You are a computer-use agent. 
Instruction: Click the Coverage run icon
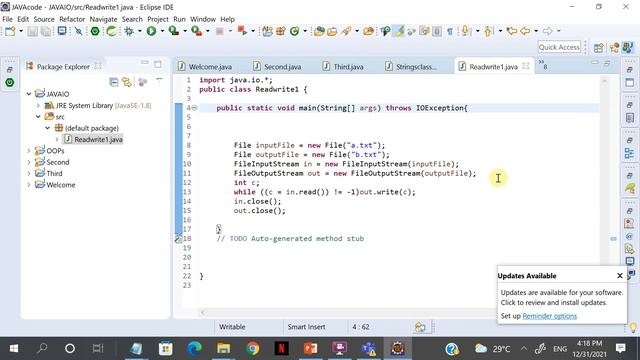[174, 31]
